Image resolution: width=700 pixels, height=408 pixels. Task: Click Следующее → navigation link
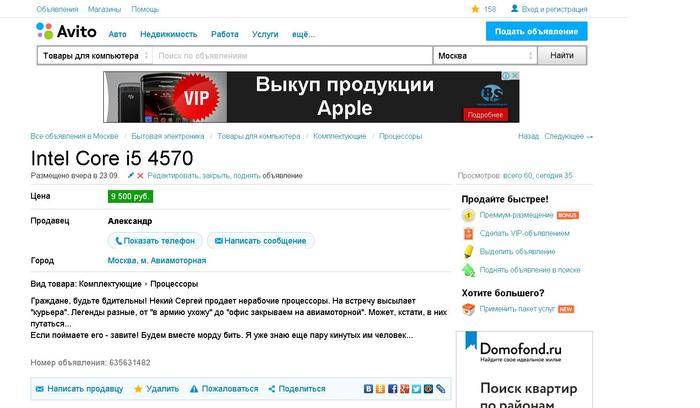[x=569, y=137]
